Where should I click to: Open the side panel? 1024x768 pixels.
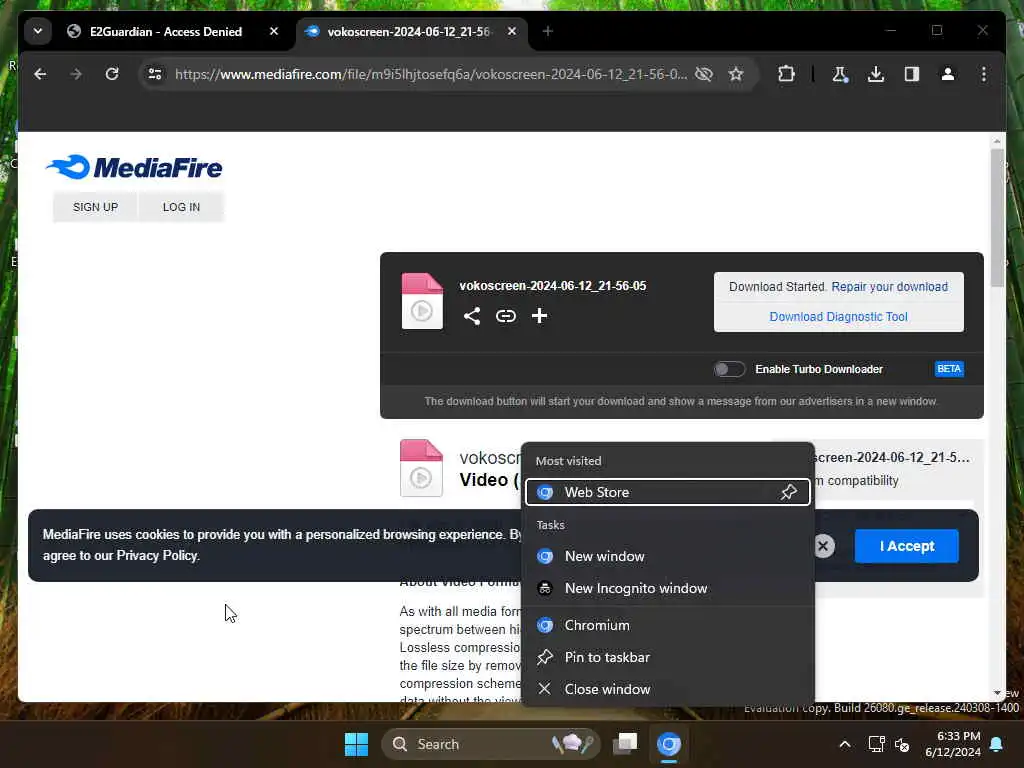click(x=912, y=74)
